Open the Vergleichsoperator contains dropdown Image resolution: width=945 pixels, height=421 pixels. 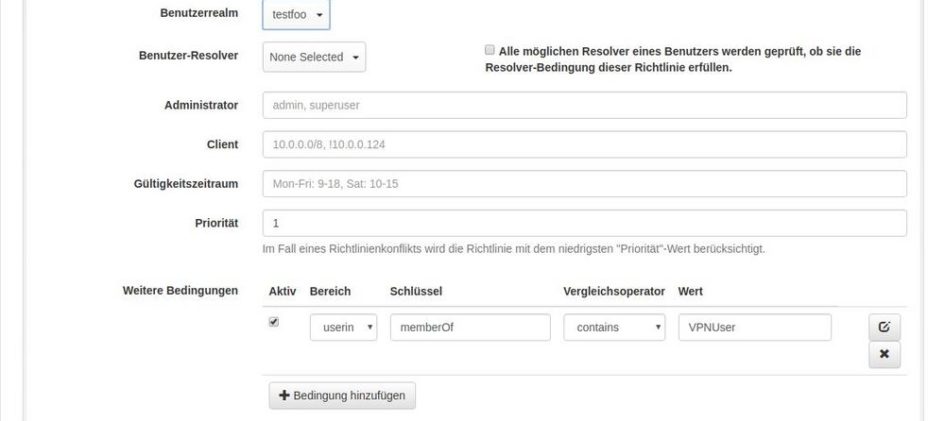pos(614,327)
